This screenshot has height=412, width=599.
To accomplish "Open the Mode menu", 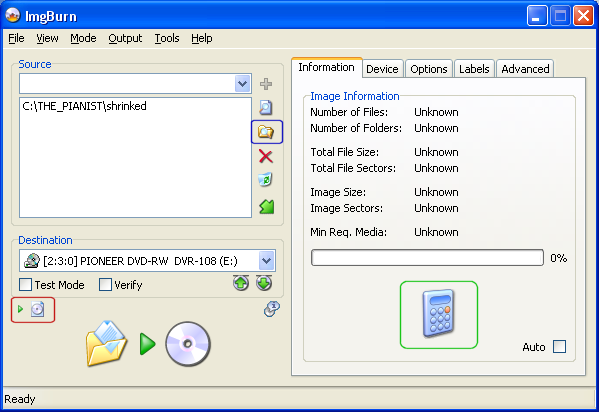I will click(83, 38).
